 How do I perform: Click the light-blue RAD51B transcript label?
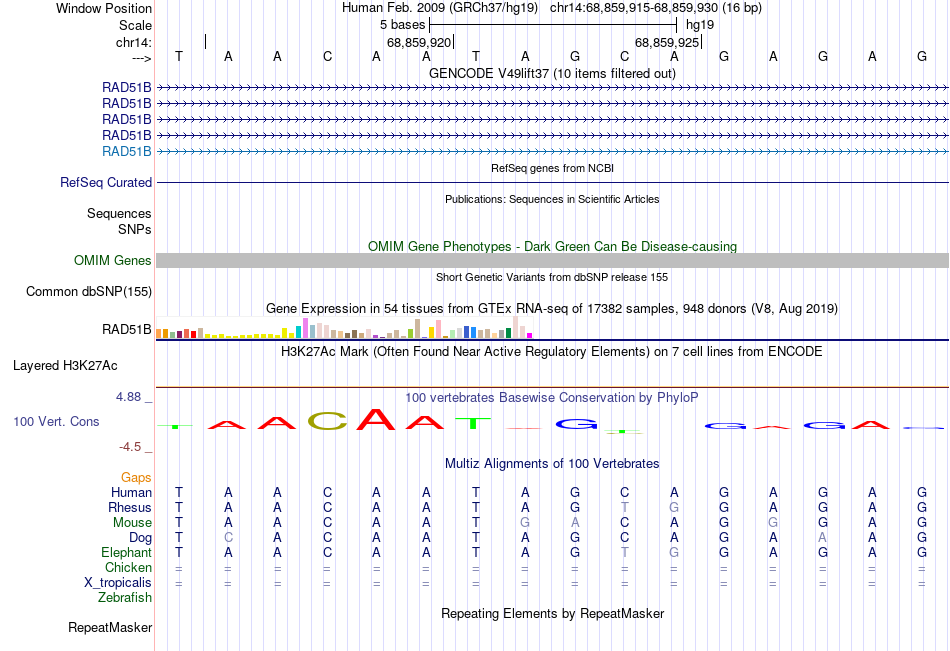coord(126,152)
